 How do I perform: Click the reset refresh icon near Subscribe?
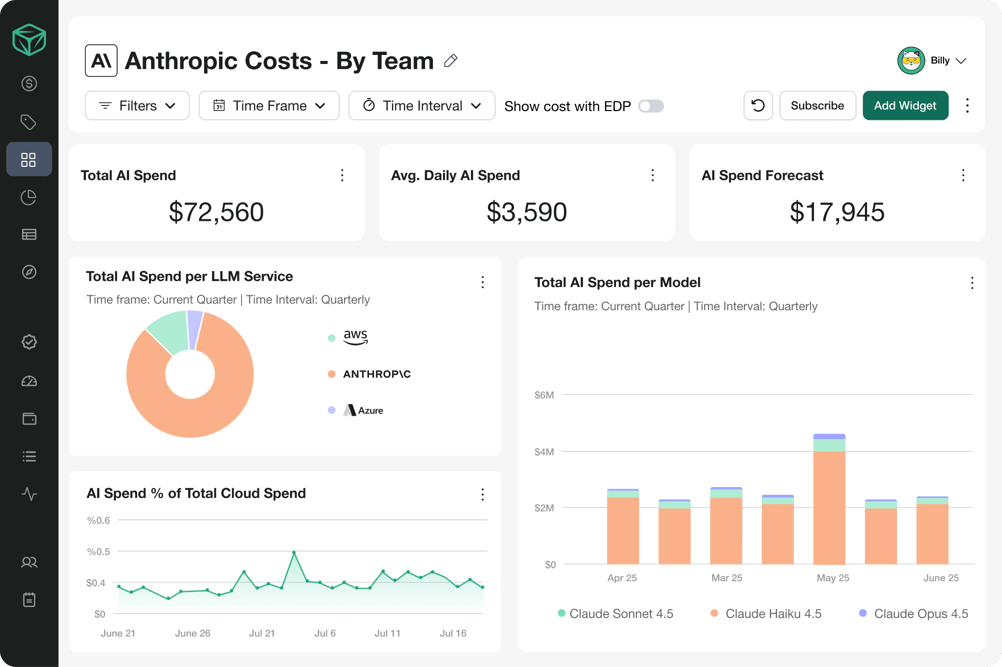(758, 105)
